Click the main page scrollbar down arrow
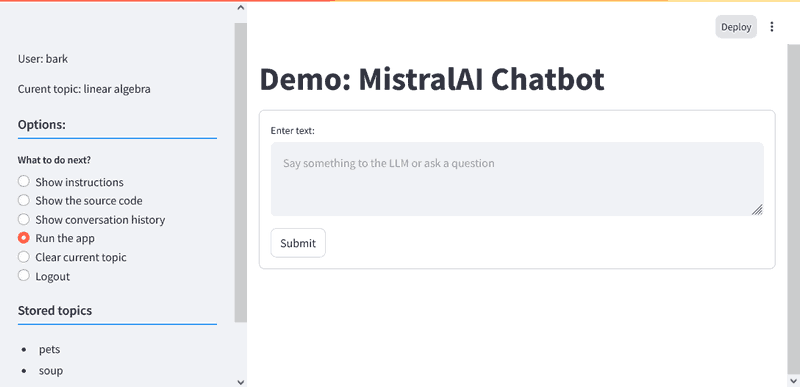 794,381
